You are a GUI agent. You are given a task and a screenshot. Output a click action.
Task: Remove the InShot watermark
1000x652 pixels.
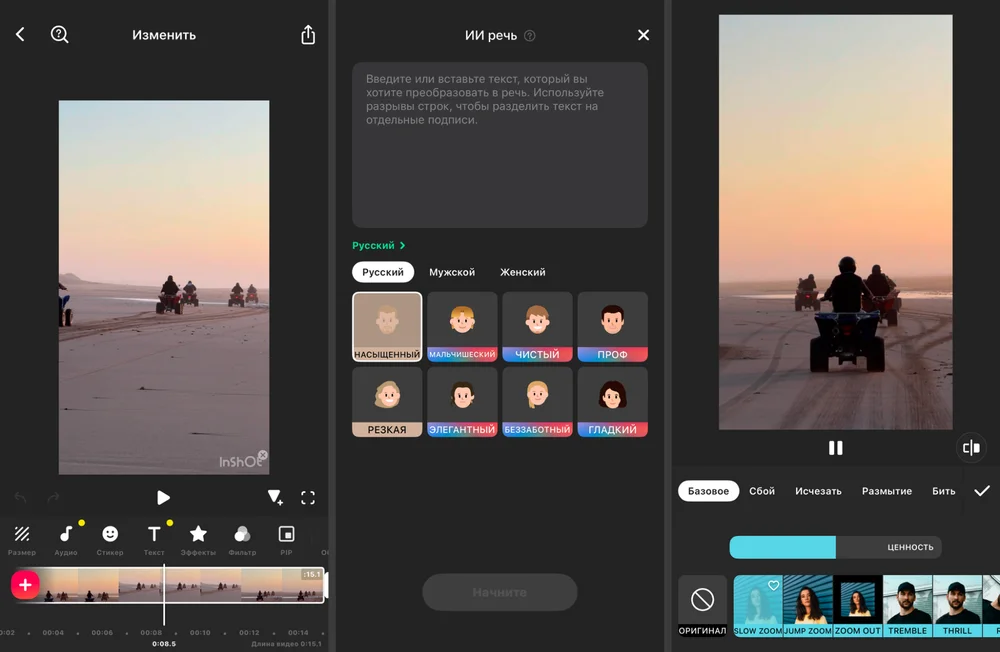(x=263, y=456)
